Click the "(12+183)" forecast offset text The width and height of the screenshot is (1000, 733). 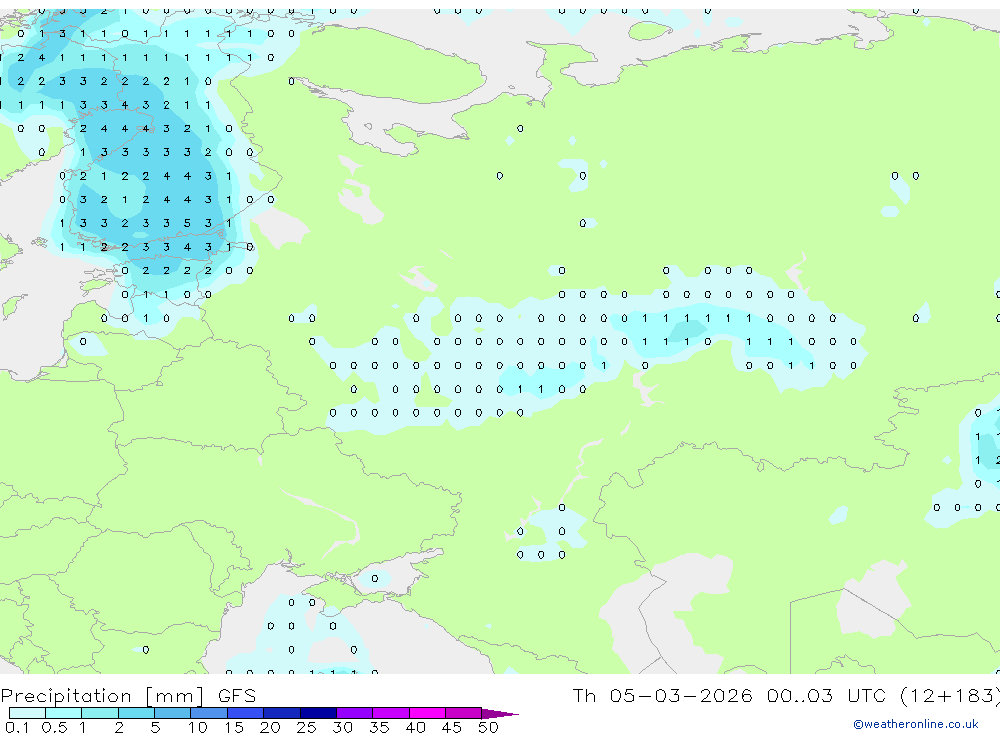950,695
